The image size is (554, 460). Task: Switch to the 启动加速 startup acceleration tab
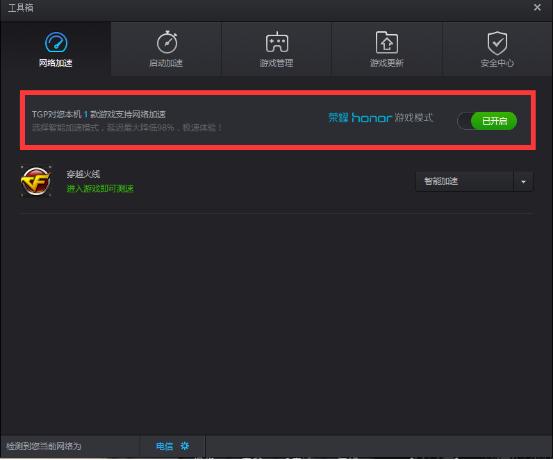pos(166,49)
